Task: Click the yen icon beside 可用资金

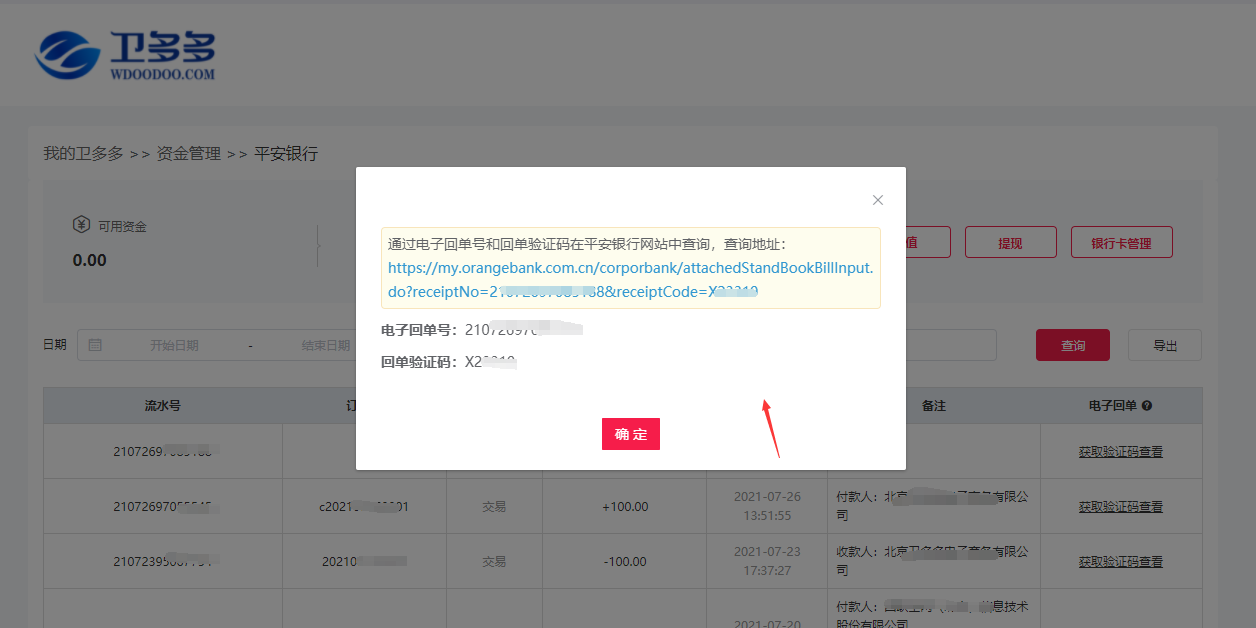Action: (82, 226)
